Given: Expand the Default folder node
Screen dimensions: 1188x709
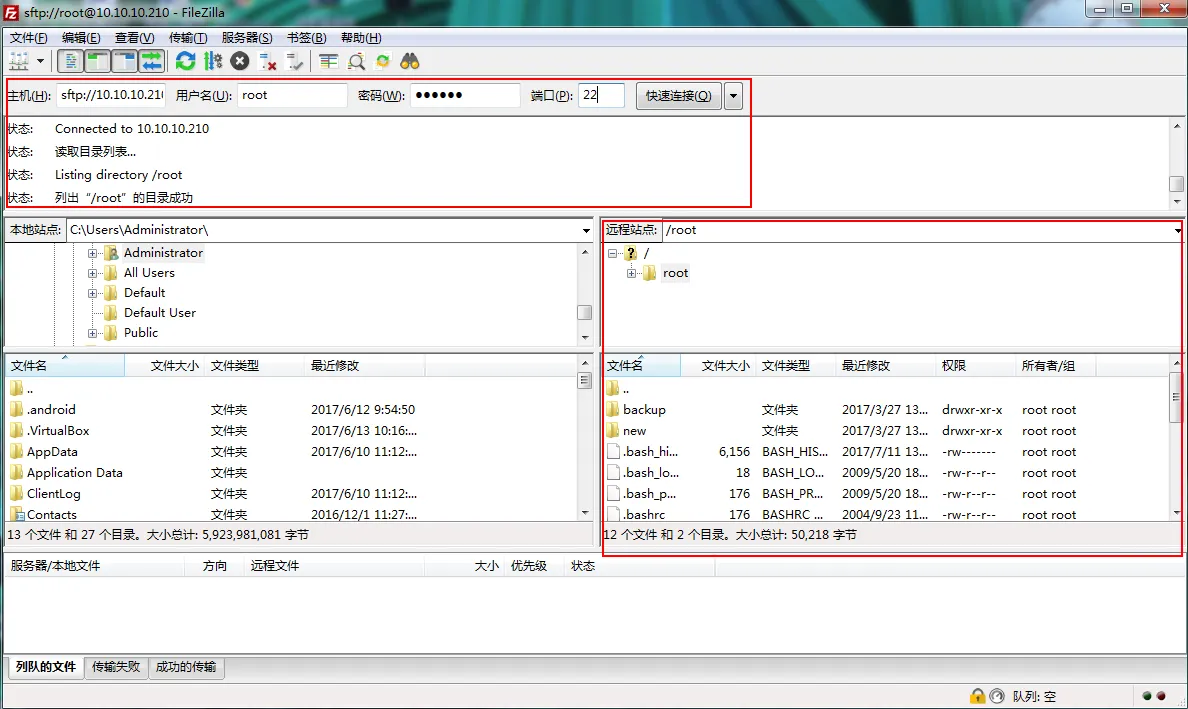Looking at the screenshot, I should (92, 293).
